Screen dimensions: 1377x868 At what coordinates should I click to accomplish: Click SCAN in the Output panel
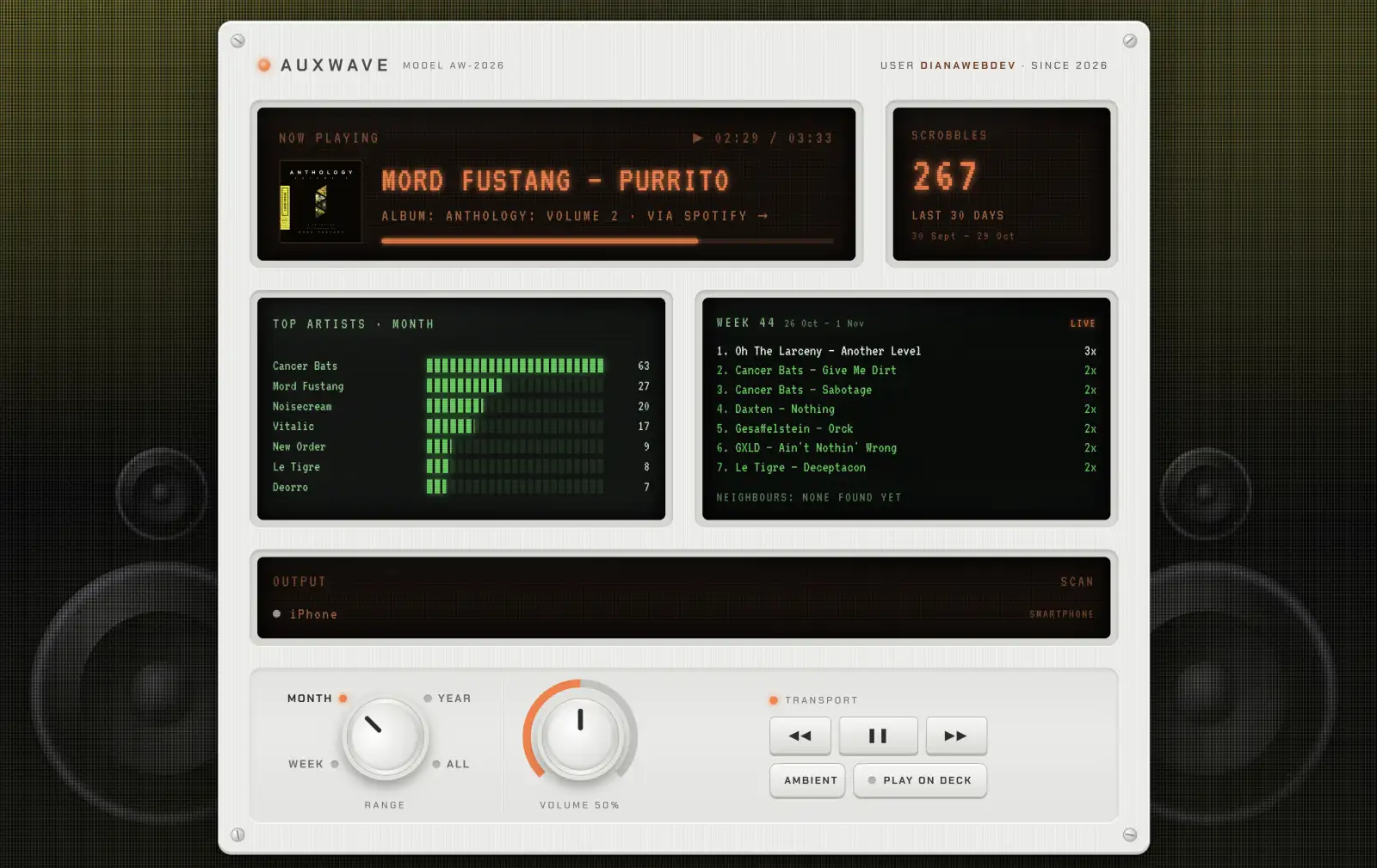point(1077,582)
